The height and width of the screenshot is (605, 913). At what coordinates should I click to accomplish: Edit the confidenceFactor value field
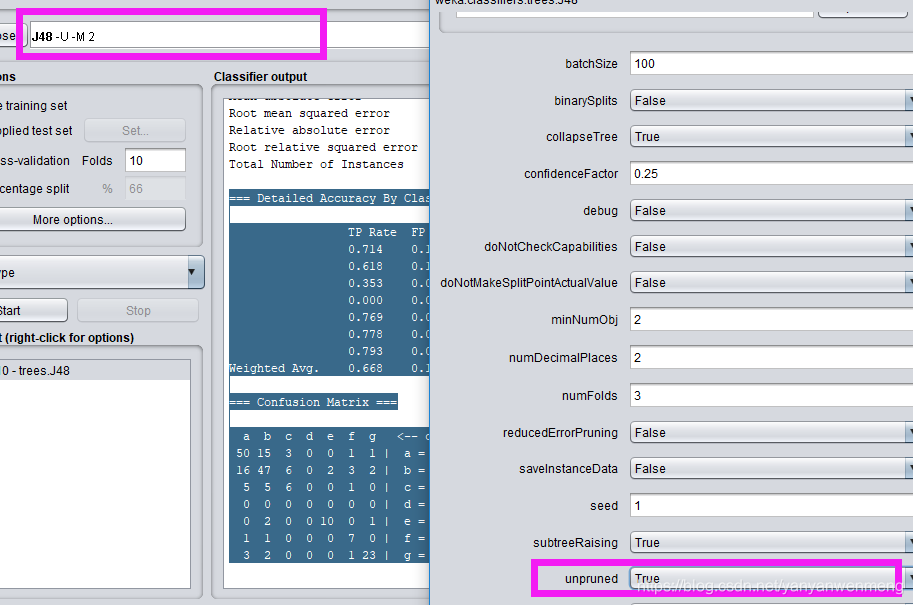coord(772,174)
